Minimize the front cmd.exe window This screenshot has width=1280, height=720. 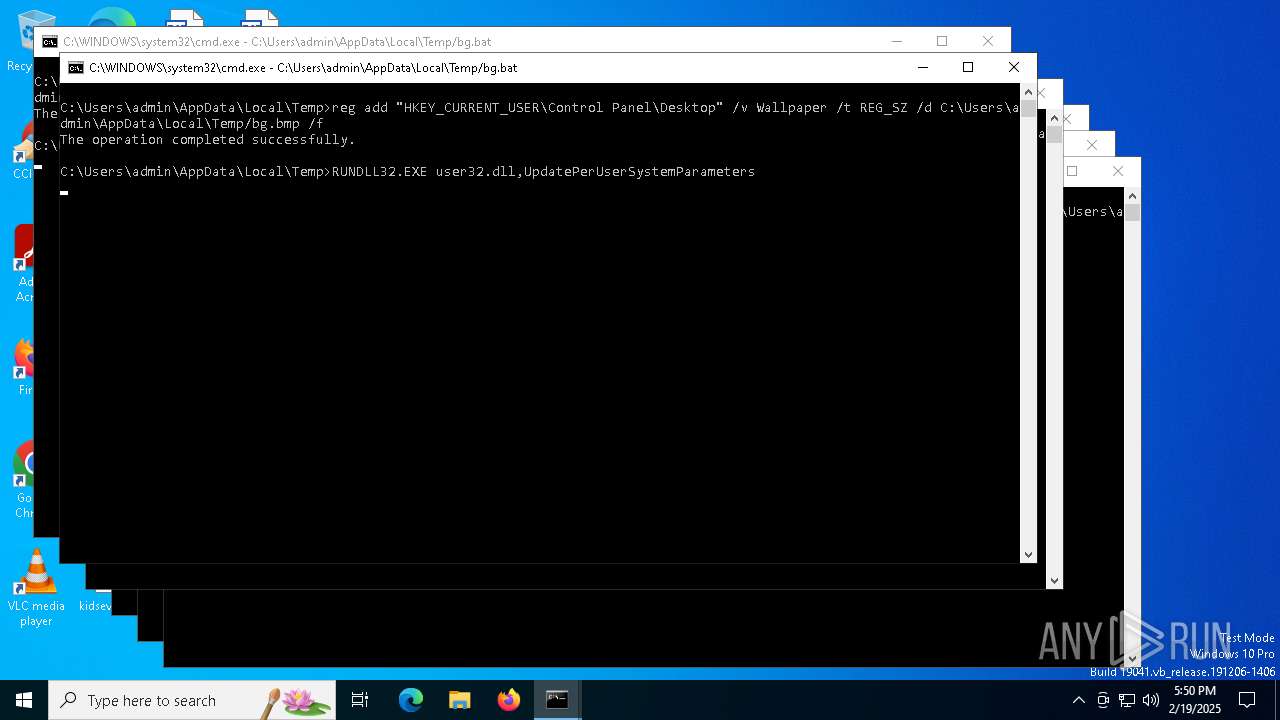click(x=922, y=67)
